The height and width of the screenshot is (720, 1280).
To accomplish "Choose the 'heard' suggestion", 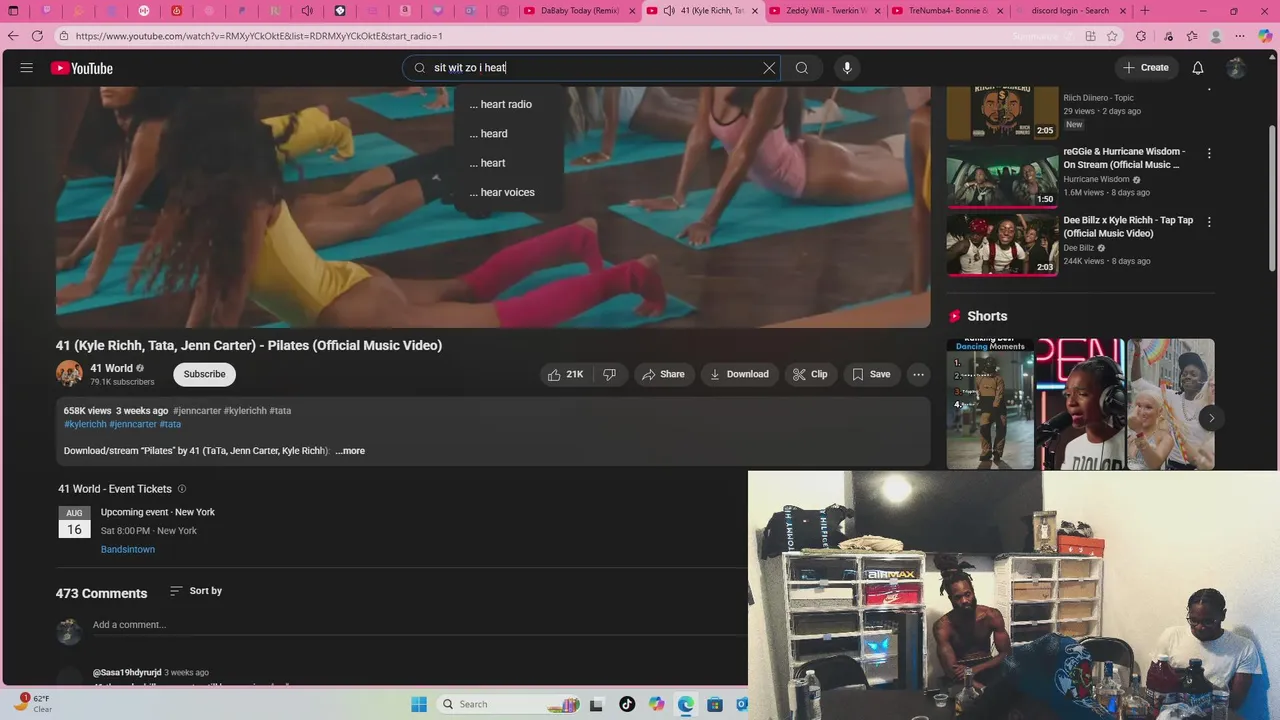I will pyautogui.click(x=508, y=133).
